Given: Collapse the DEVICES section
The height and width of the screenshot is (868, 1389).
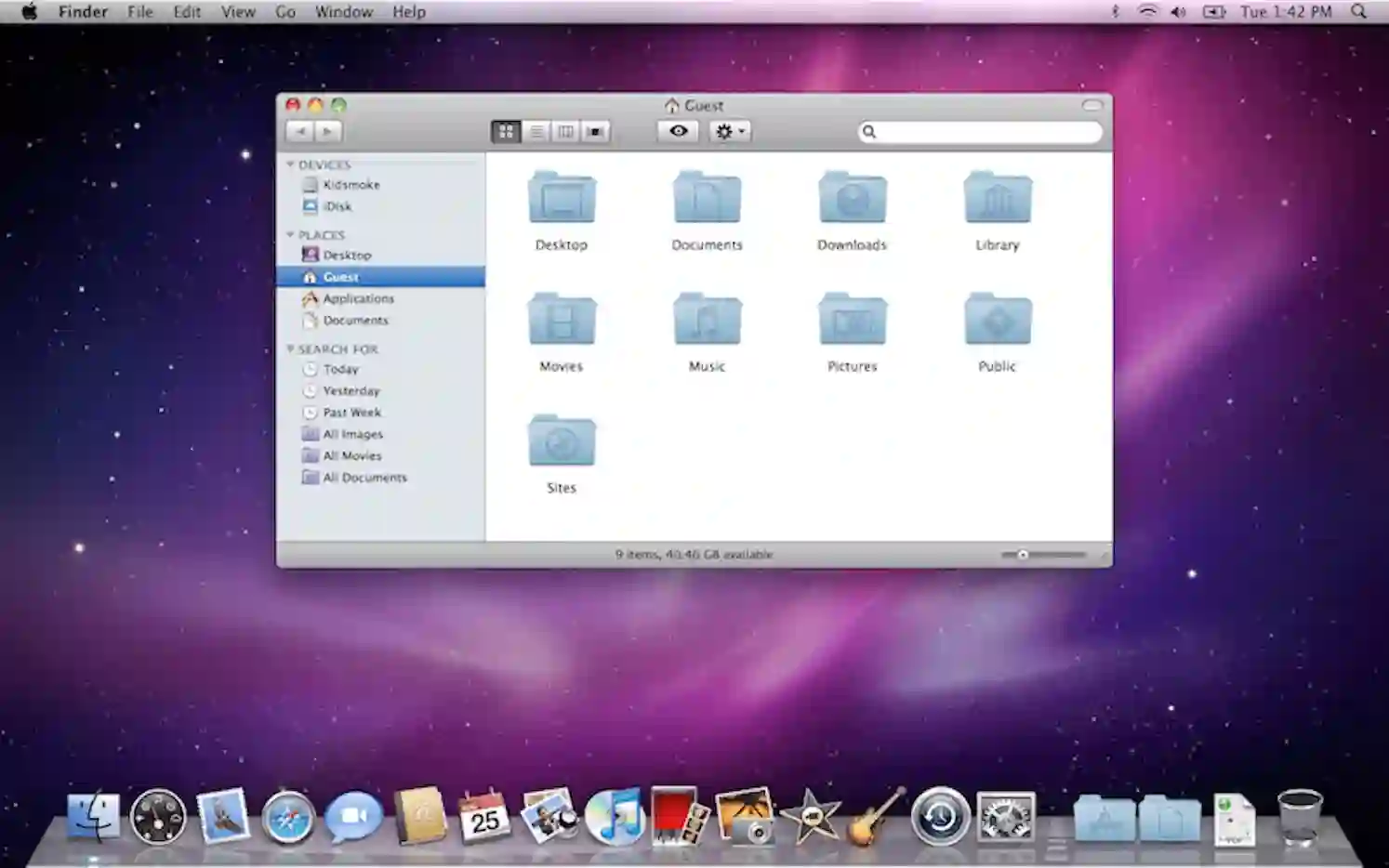Looking at the screenshot, I should coord(292,164).
